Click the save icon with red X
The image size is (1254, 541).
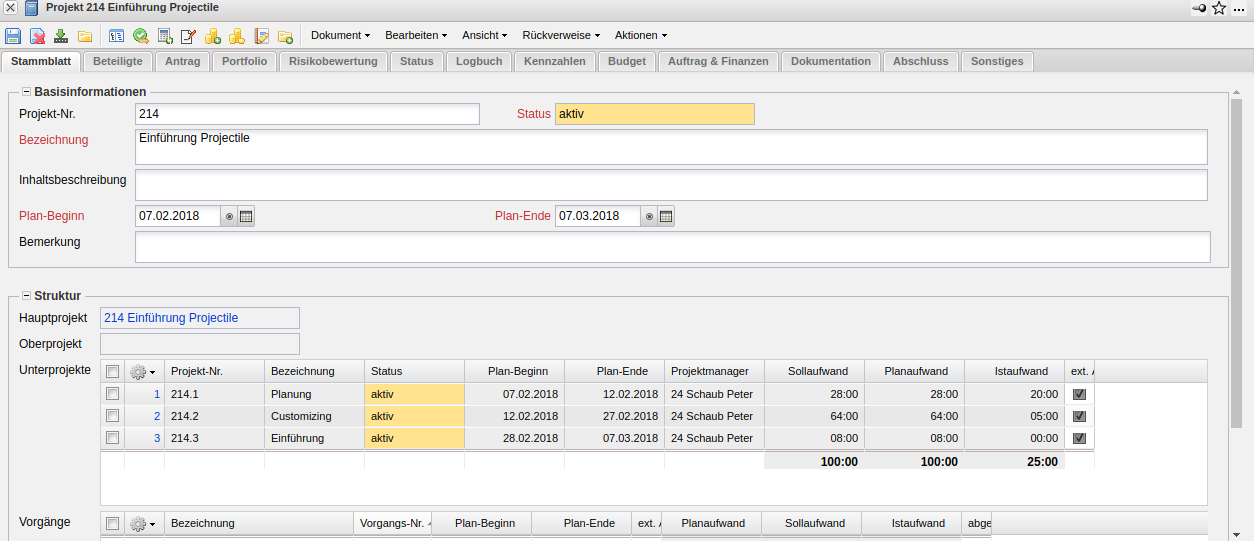[37, 36]
